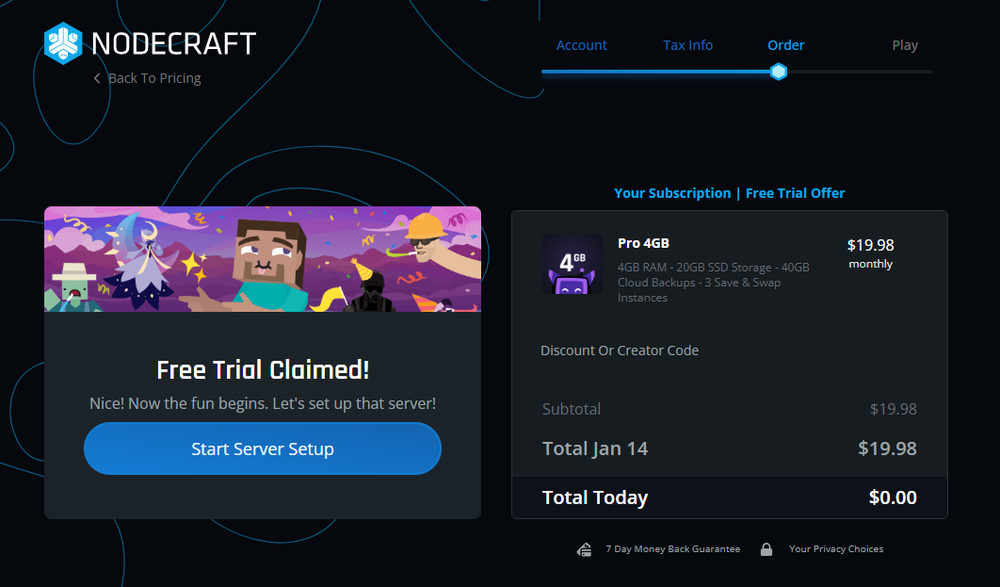Open the Tax Info step
The height and width of the screenshot is (587, 1000).
click(687, 45)
